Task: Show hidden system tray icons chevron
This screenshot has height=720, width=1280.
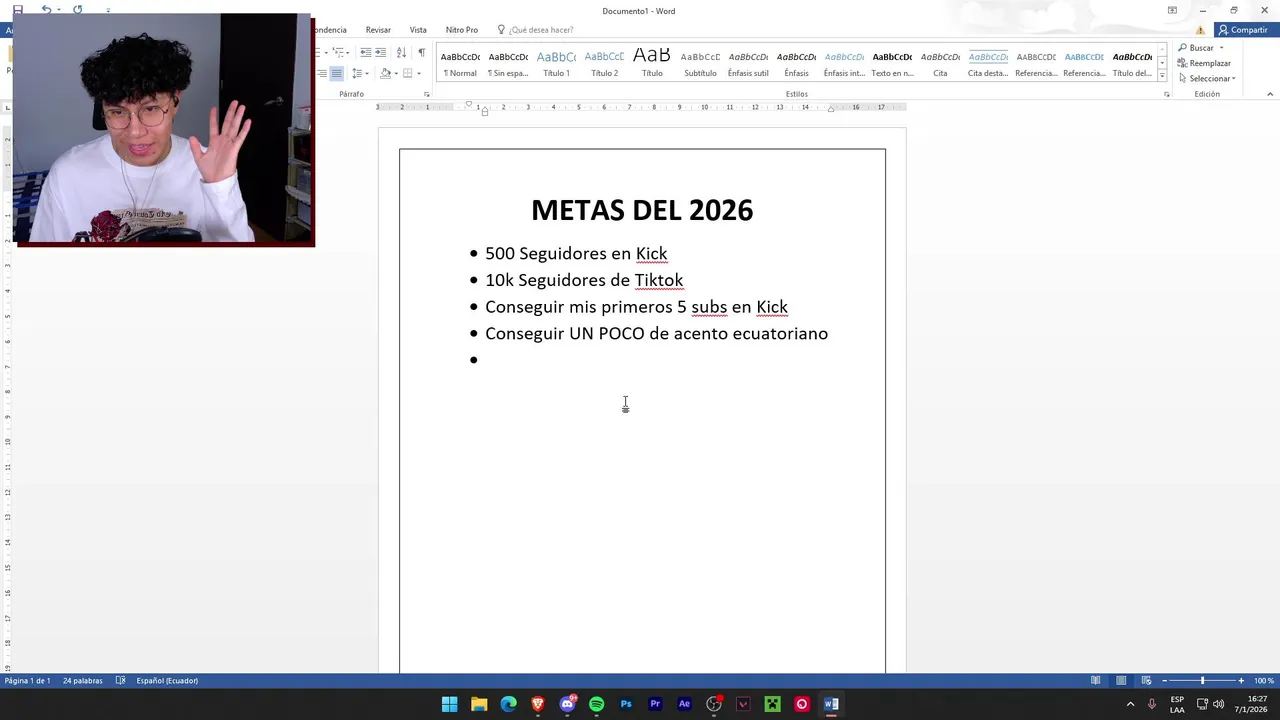Action: pyautogui.click(x=1130, y=704)
